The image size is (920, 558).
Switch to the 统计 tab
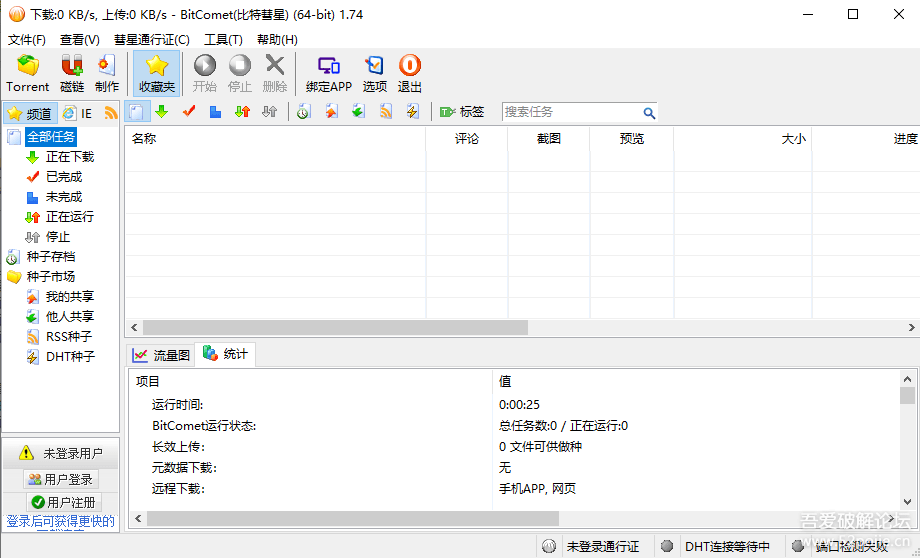point(225,354)
